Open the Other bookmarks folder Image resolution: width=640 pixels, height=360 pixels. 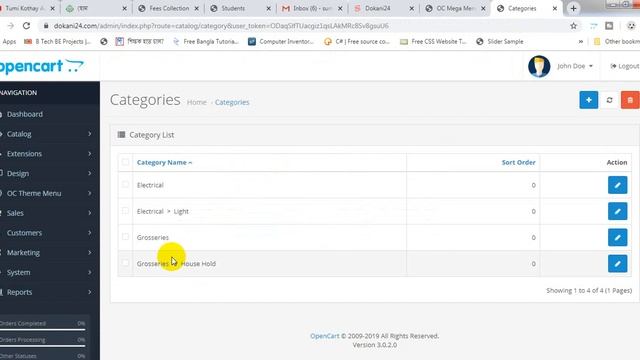(616, 42)
